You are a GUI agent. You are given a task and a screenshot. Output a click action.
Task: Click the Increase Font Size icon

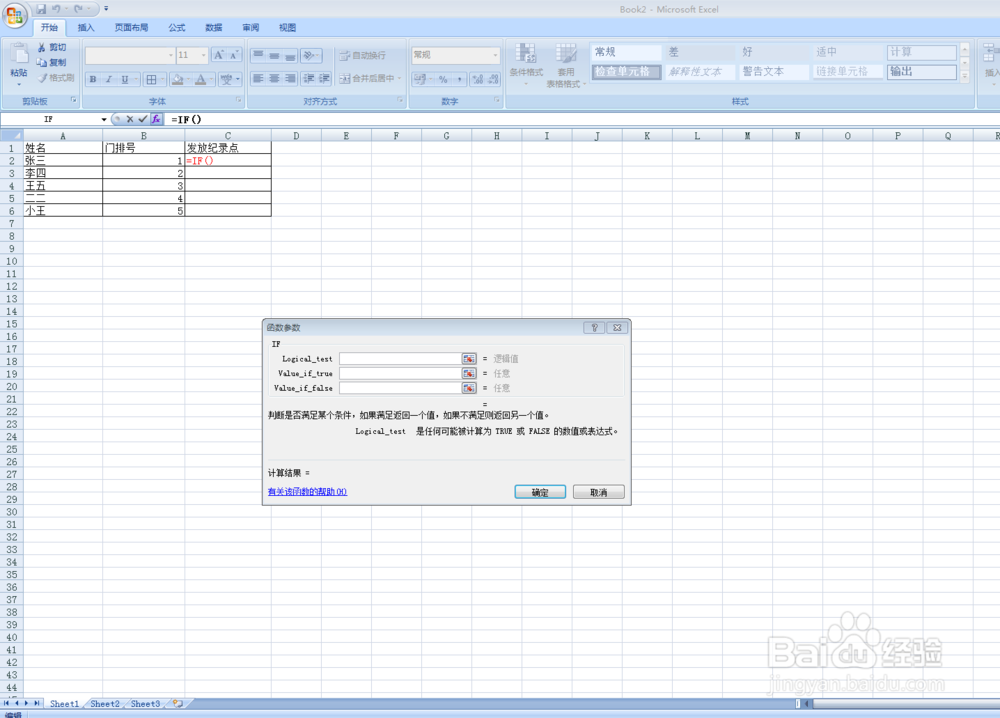219,55
